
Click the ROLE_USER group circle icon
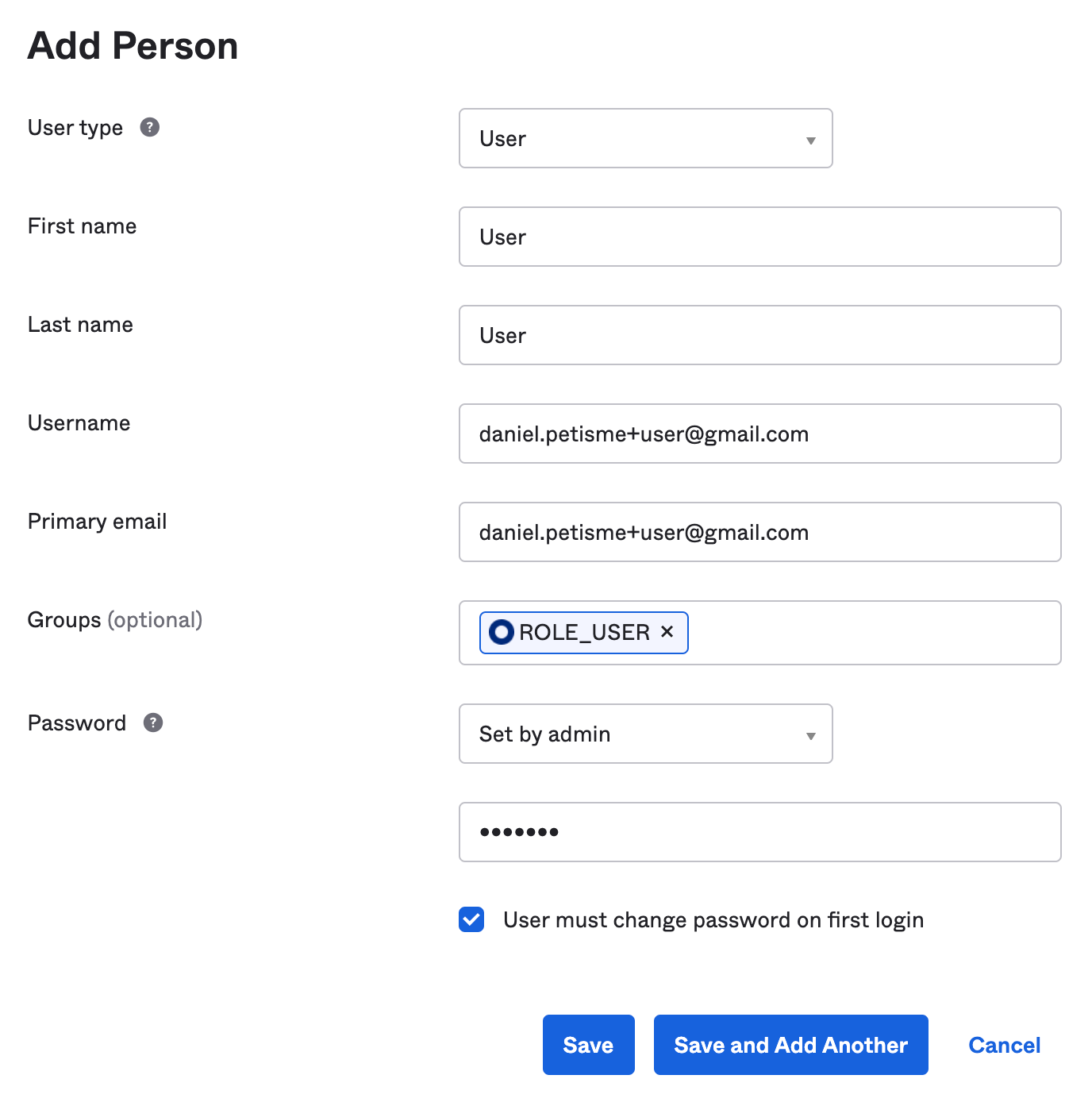pyautogui.click(x=502, y=632)
